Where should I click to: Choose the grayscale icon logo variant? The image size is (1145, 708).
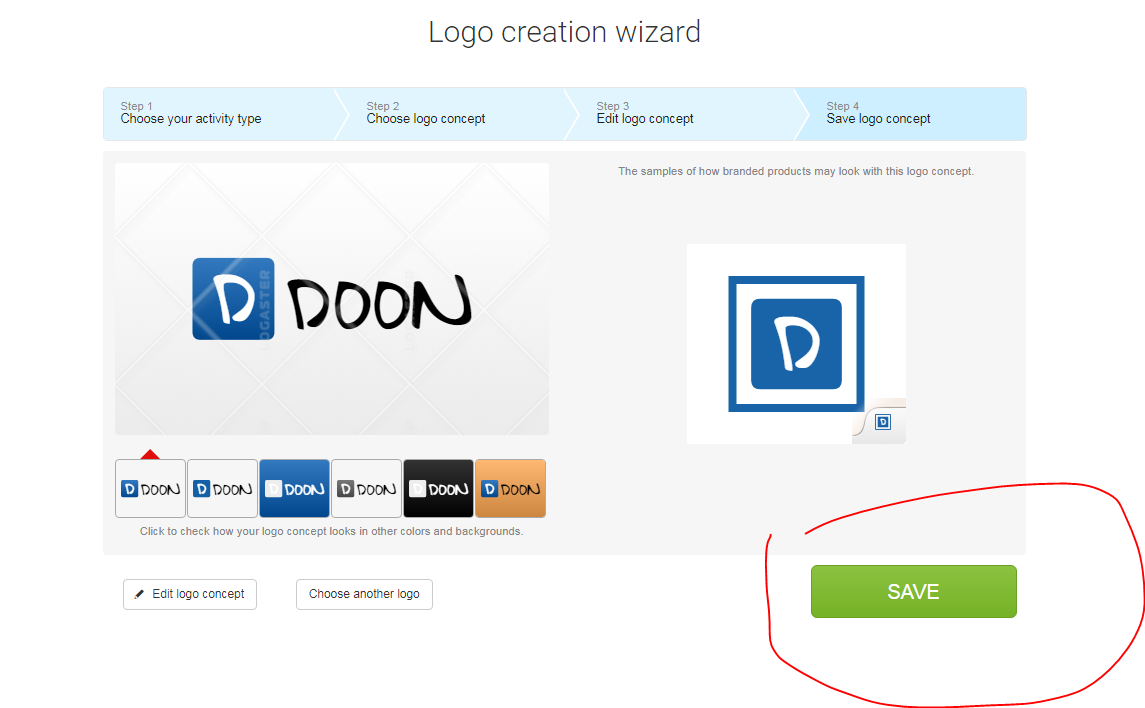(366, 489)
